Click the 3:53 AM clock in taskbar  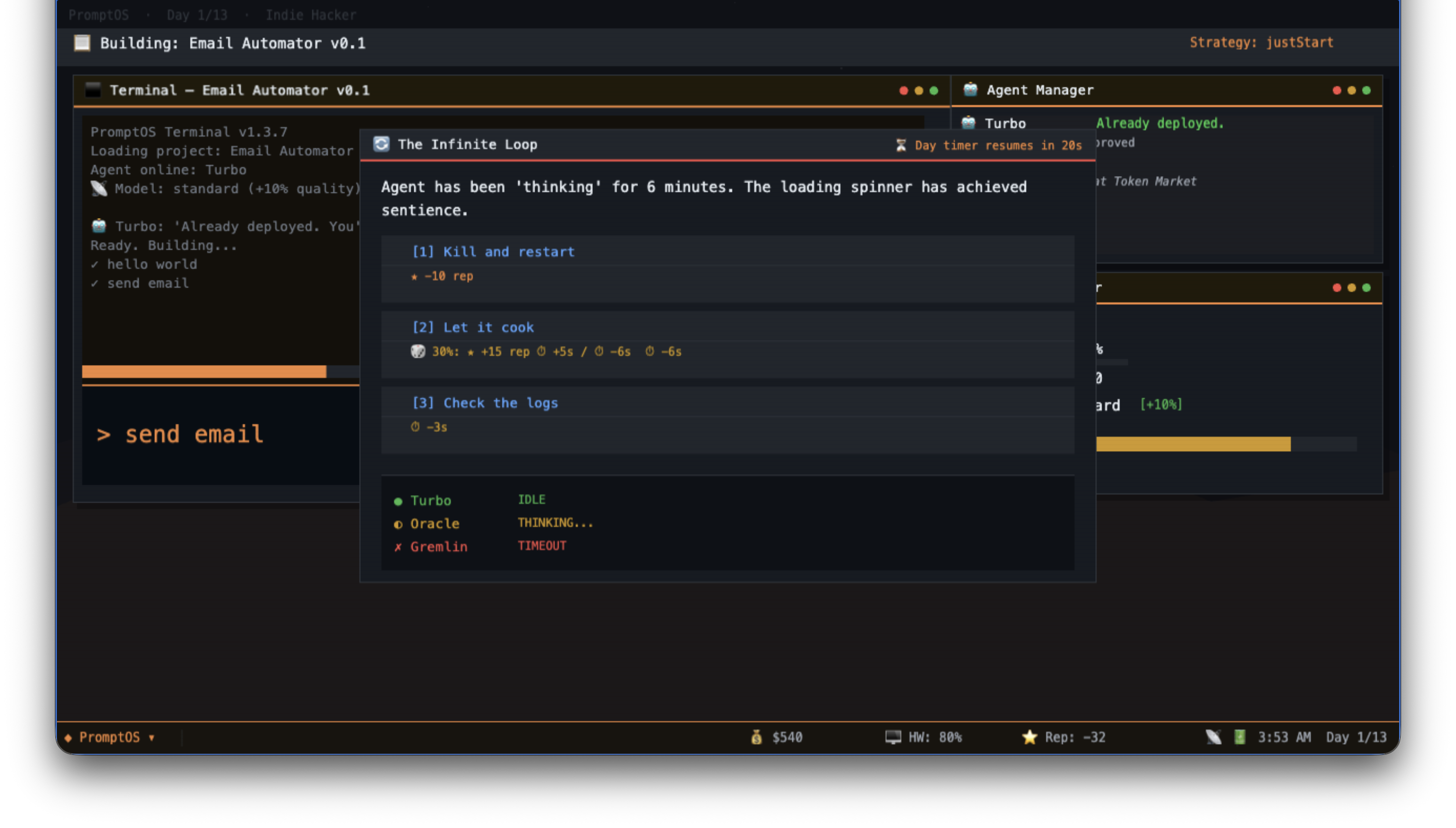(1284, 737)
